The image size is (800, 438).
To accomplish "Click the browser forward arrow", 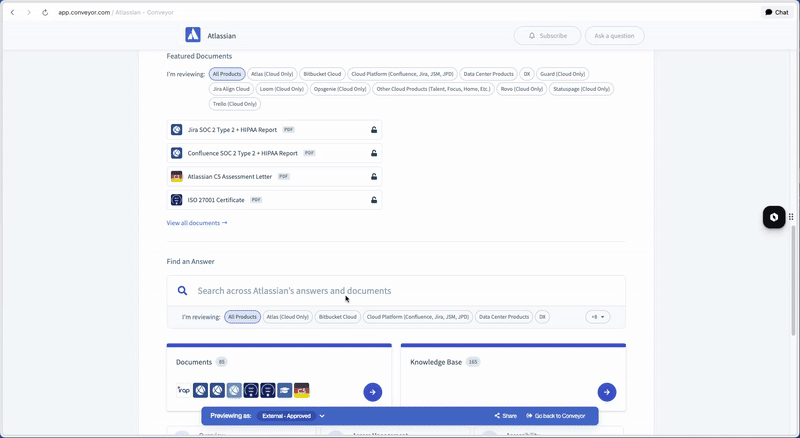I will [29, 12].
